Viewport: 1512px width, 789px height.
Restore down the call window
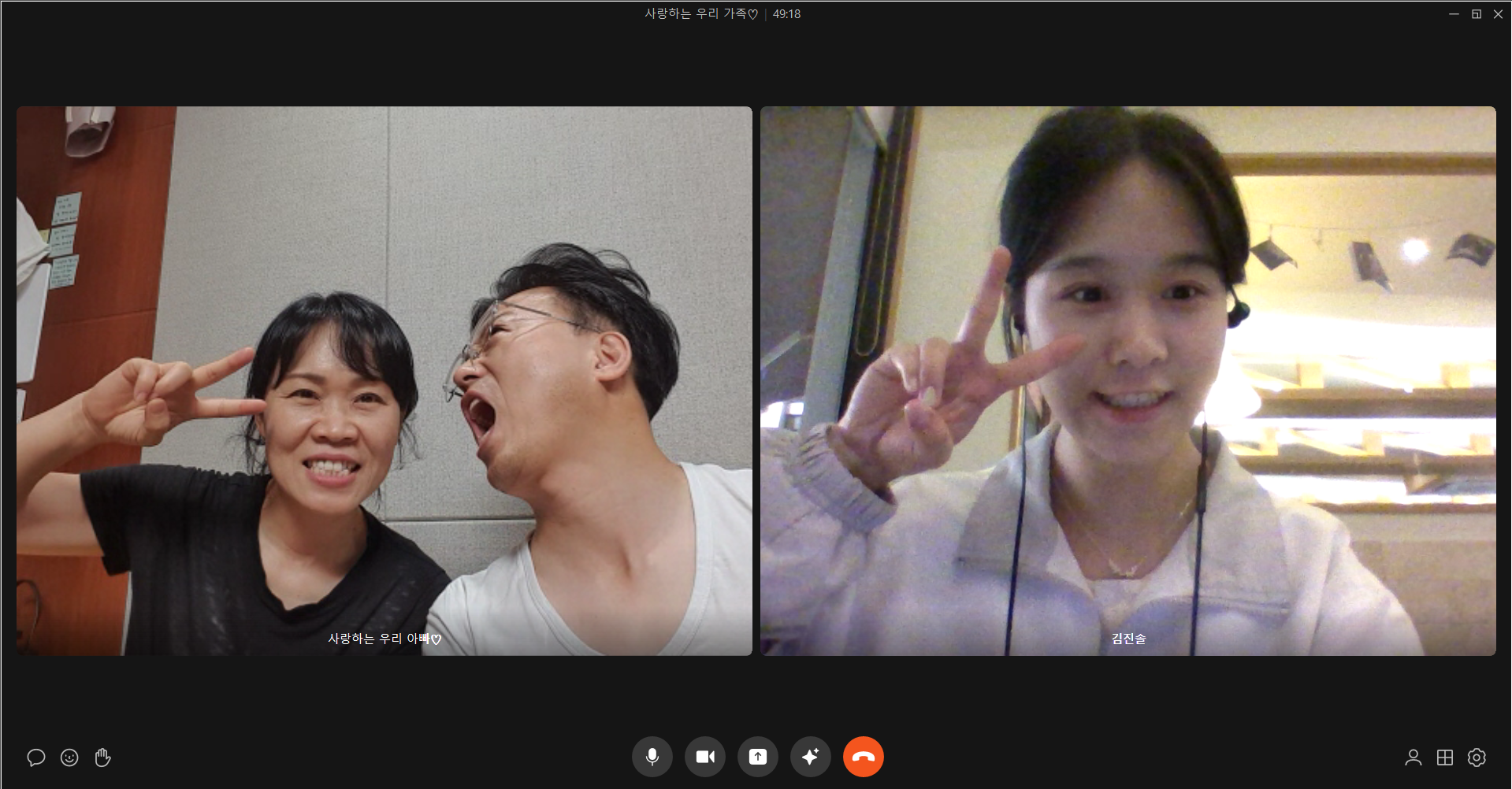(1476, 14)
